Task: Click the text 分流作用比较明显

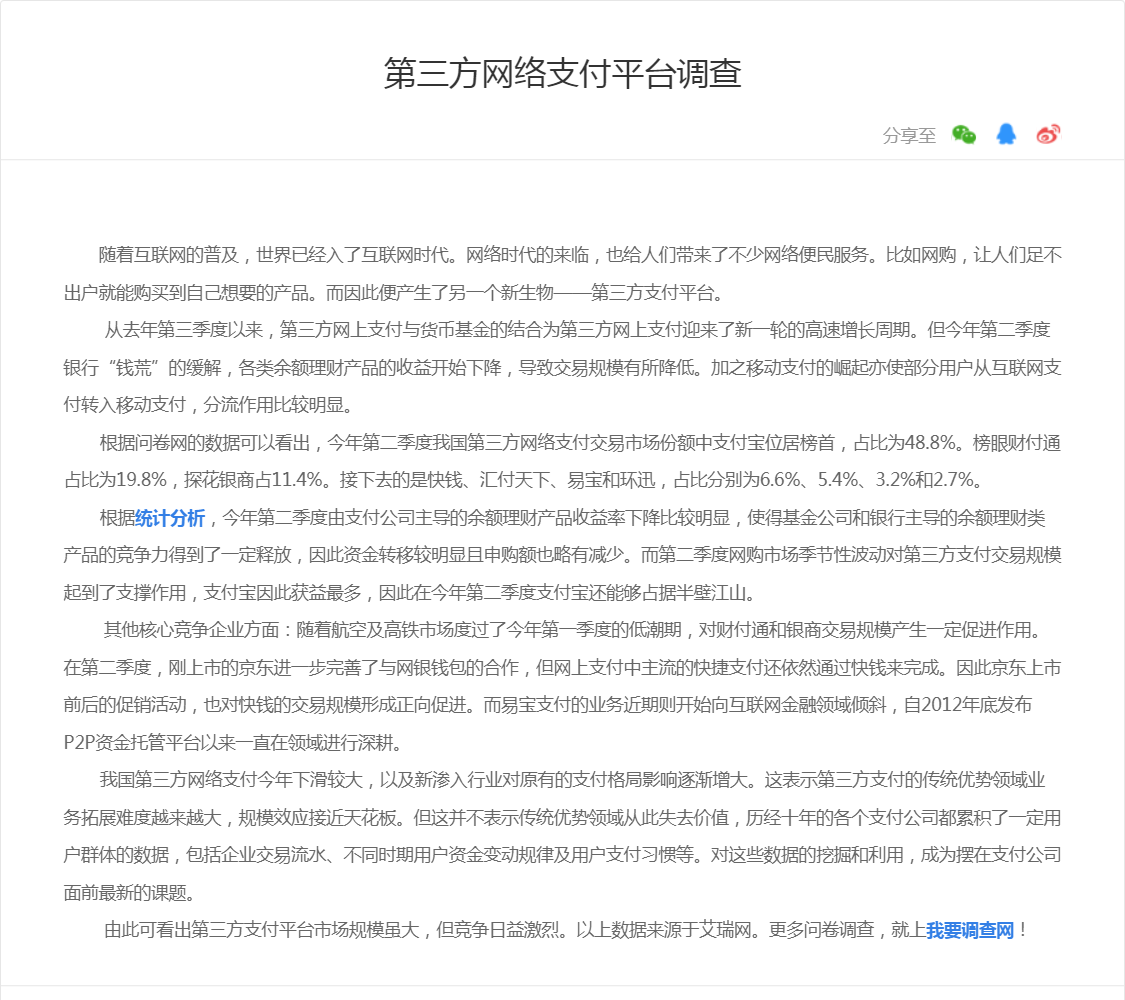Action: 273,405
